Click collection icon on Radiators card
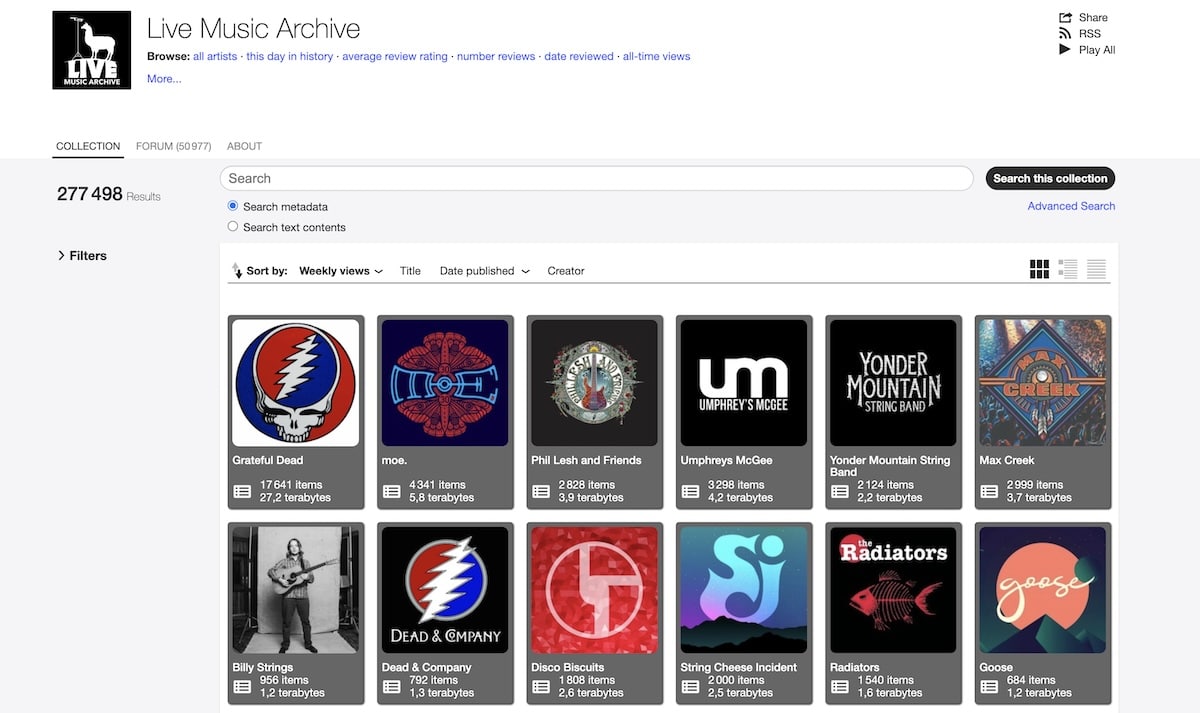The width and height of the screenshot is (1200, 713). point(840,686)
